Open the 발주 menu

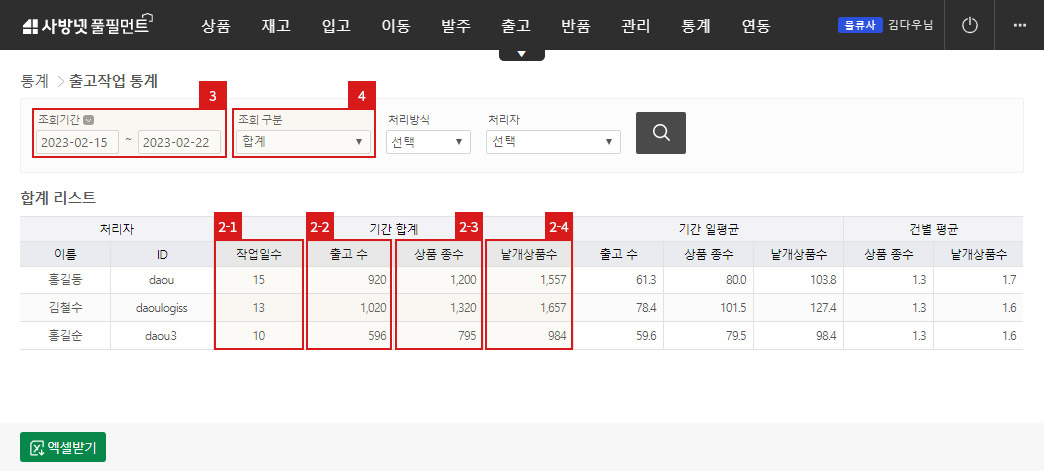click(455, 27)
